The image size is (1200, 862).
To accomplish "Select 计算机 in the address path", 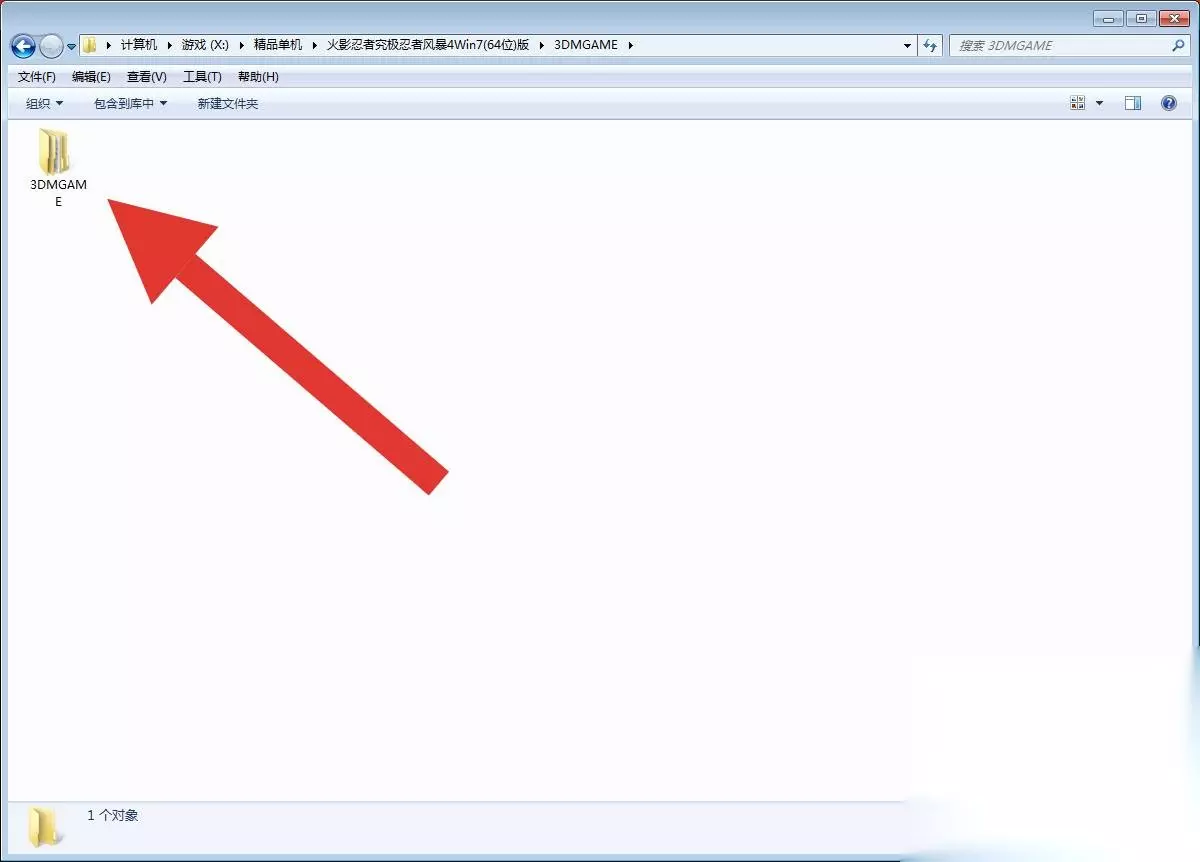I will pyautogui.click(x=139, y=45).
